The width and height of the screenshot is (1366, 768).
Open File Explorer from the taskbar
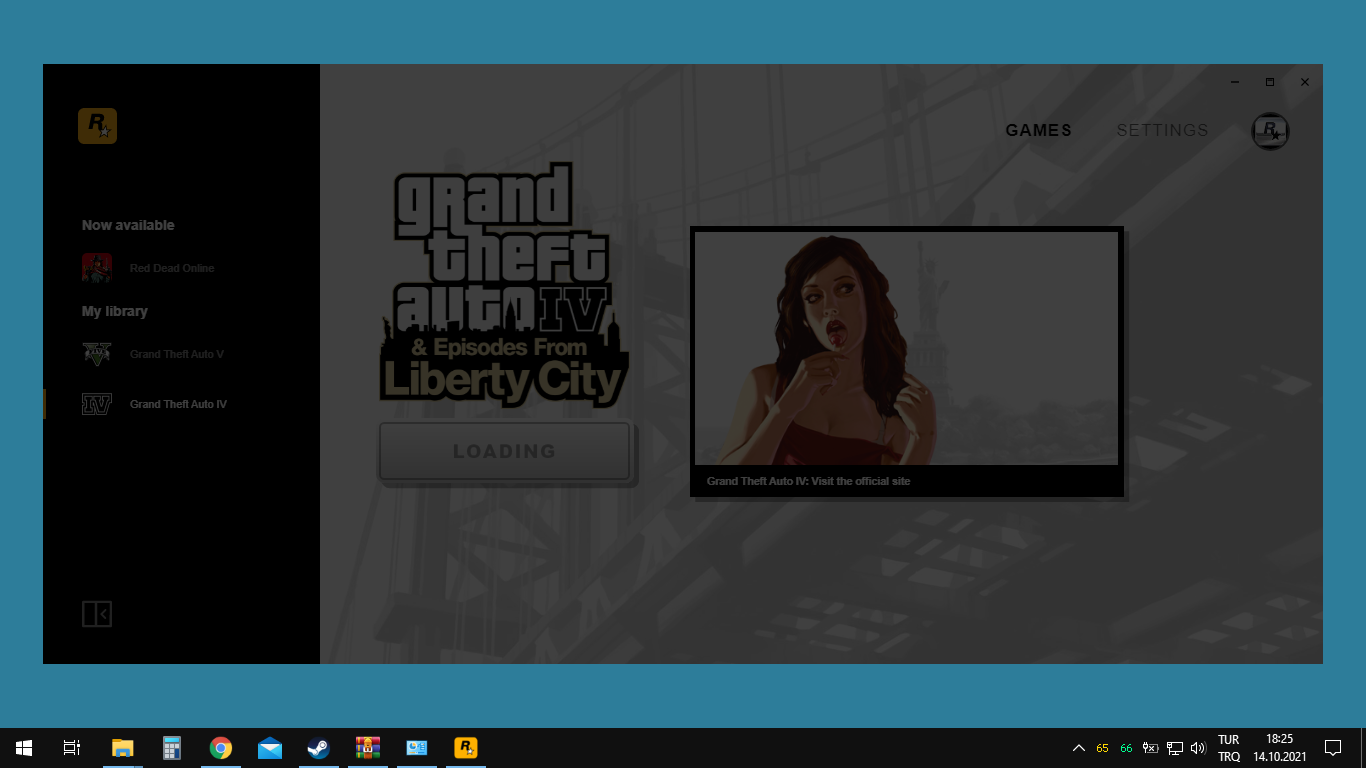pos(122,748)
